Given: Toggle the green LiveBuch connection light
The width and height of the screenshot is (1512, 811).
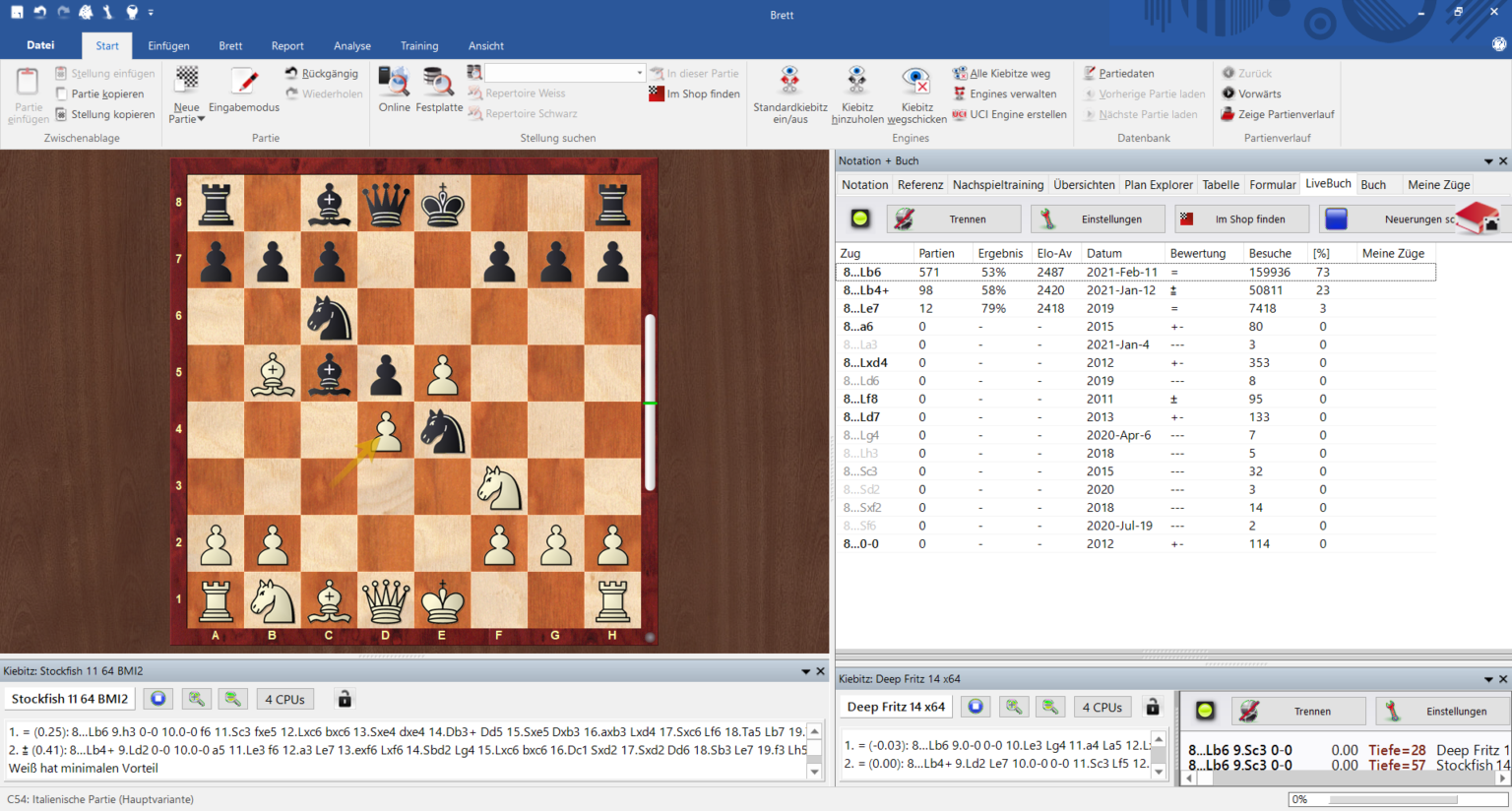Looking at the screenshot, I should pos(860,218).
